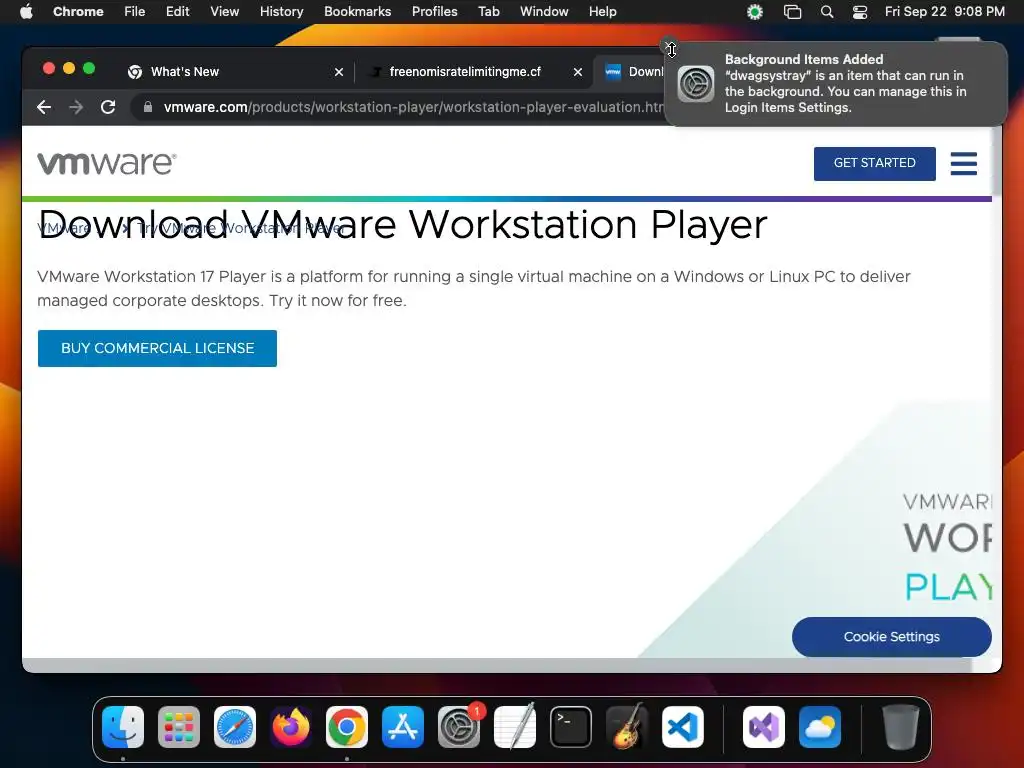Open the Bookmarks menu
The height and width of the screenshot is (768, 1024).
pos(358,12)
